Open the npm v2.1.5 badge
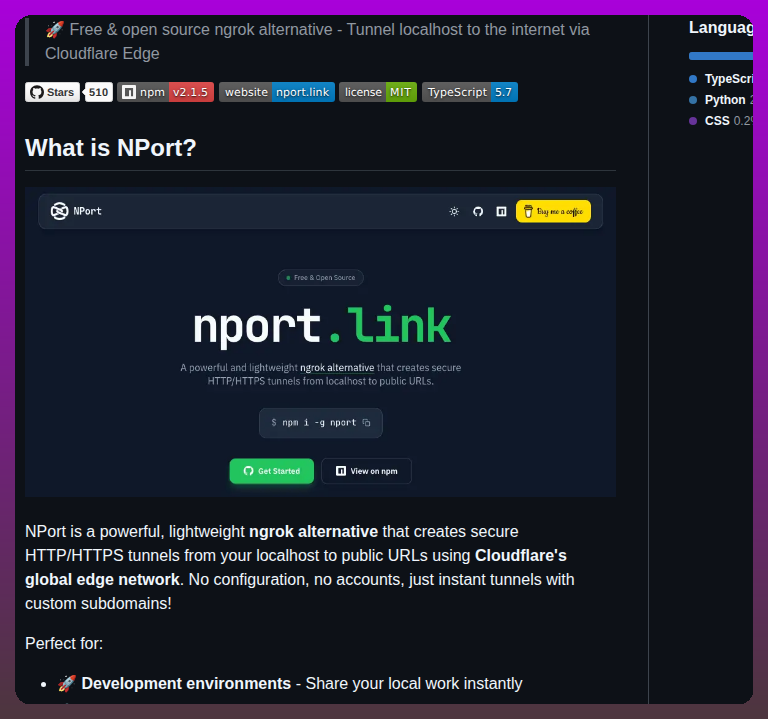This screenshot has width=768, height=719. [x=165, y=92]
